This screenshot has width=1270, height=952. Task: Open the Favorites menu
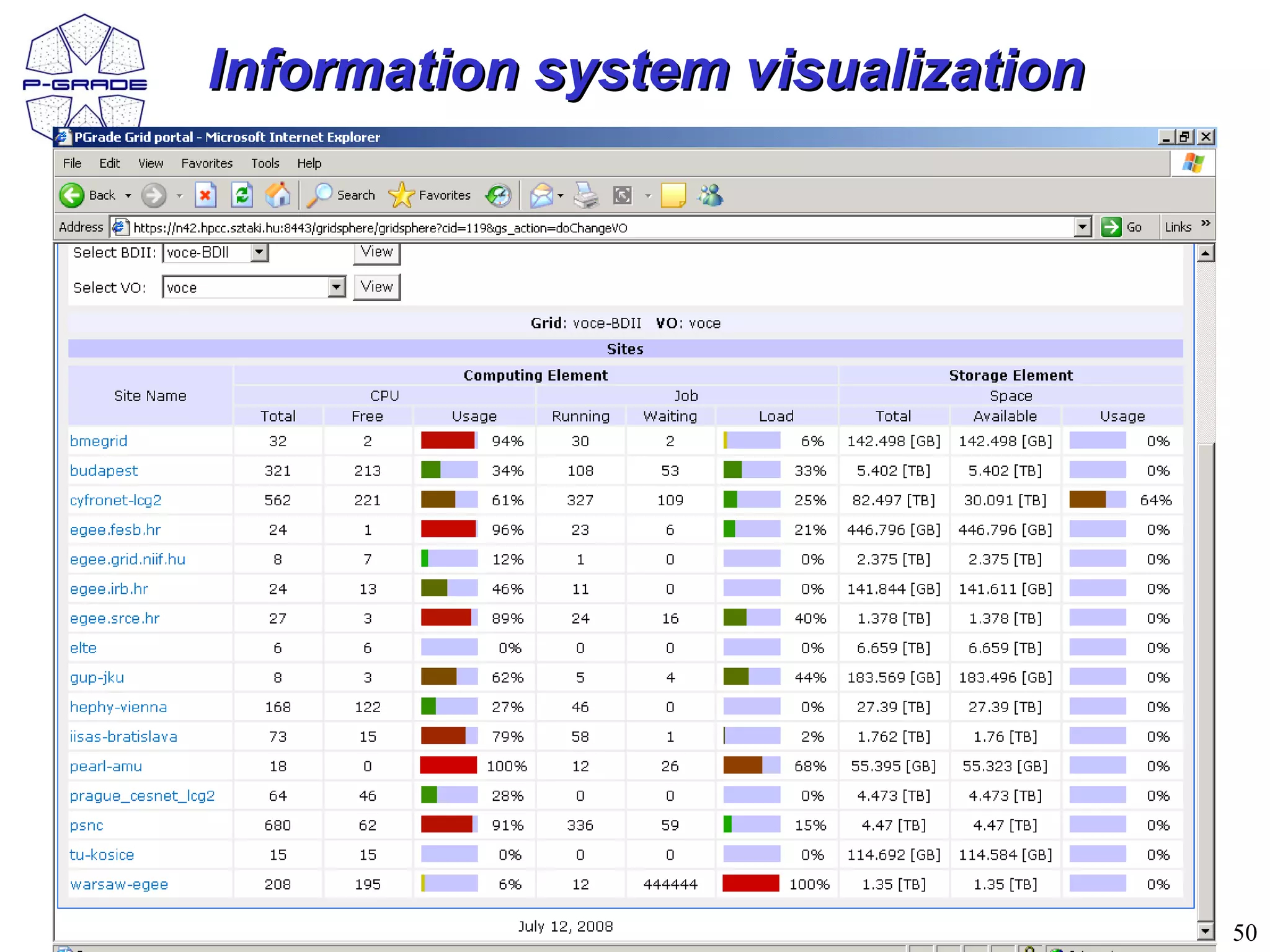coord(206,163)
